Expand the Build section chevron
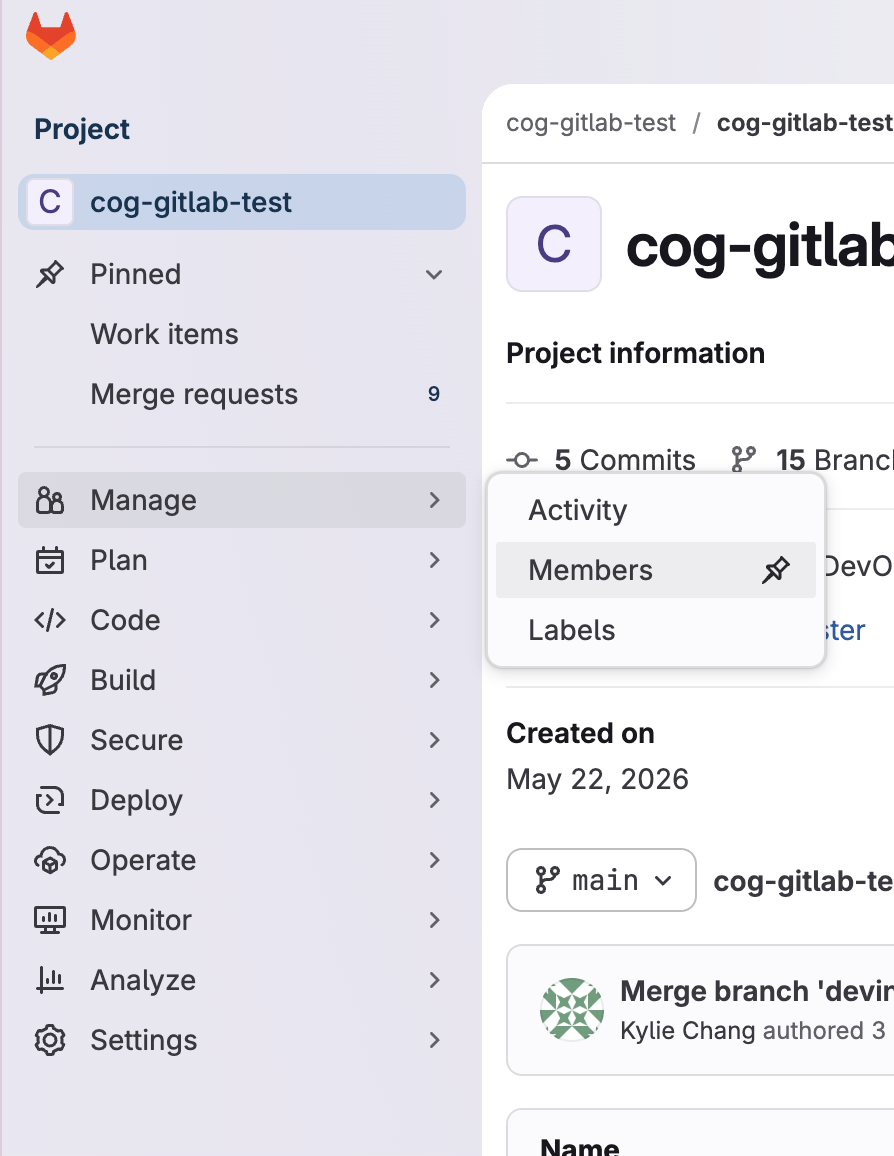The image size is (894, 1156). click(x=434, y=680)
